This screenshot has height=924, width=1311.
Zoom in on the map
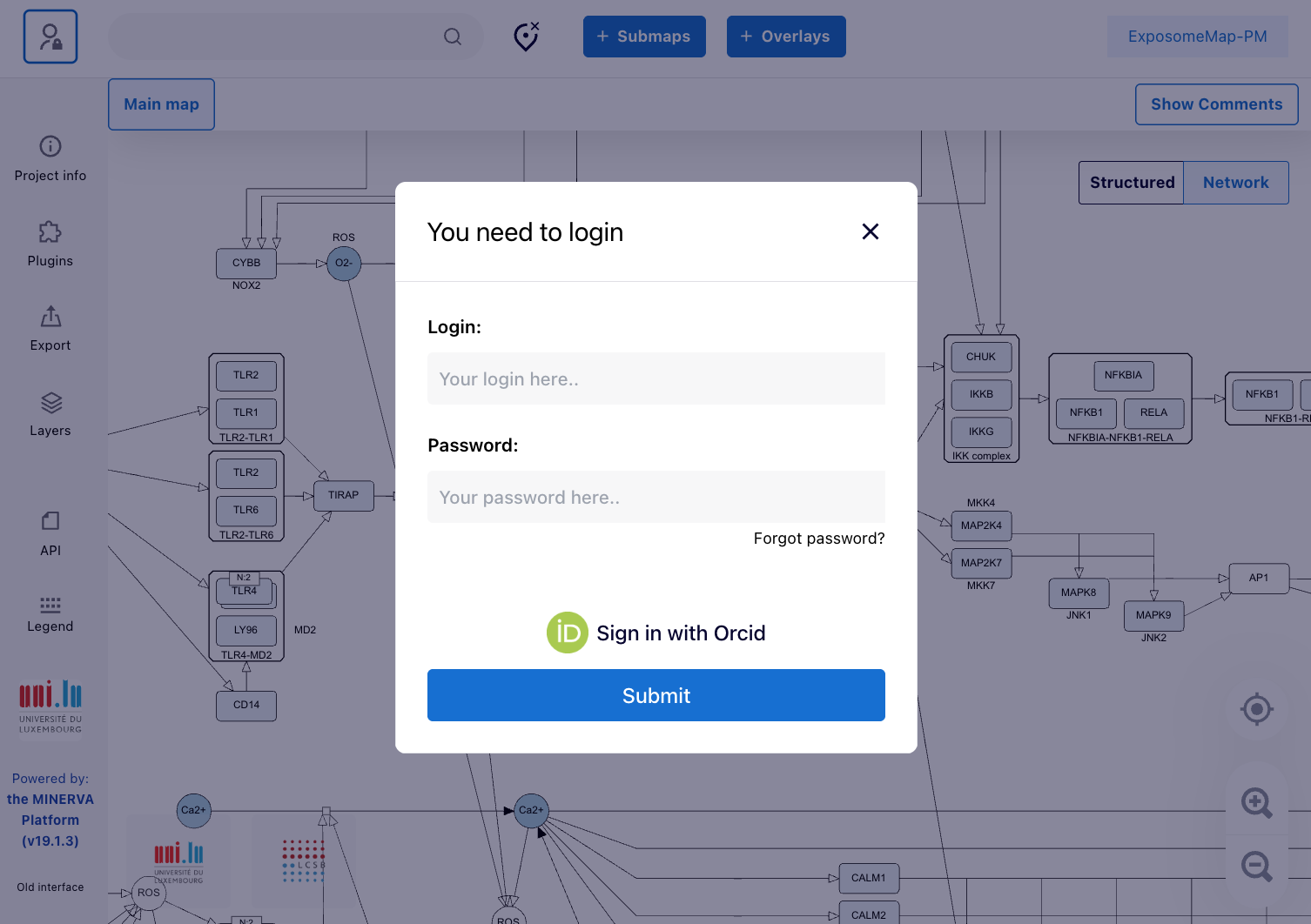pyautogui.click(x=1256, y=802)
